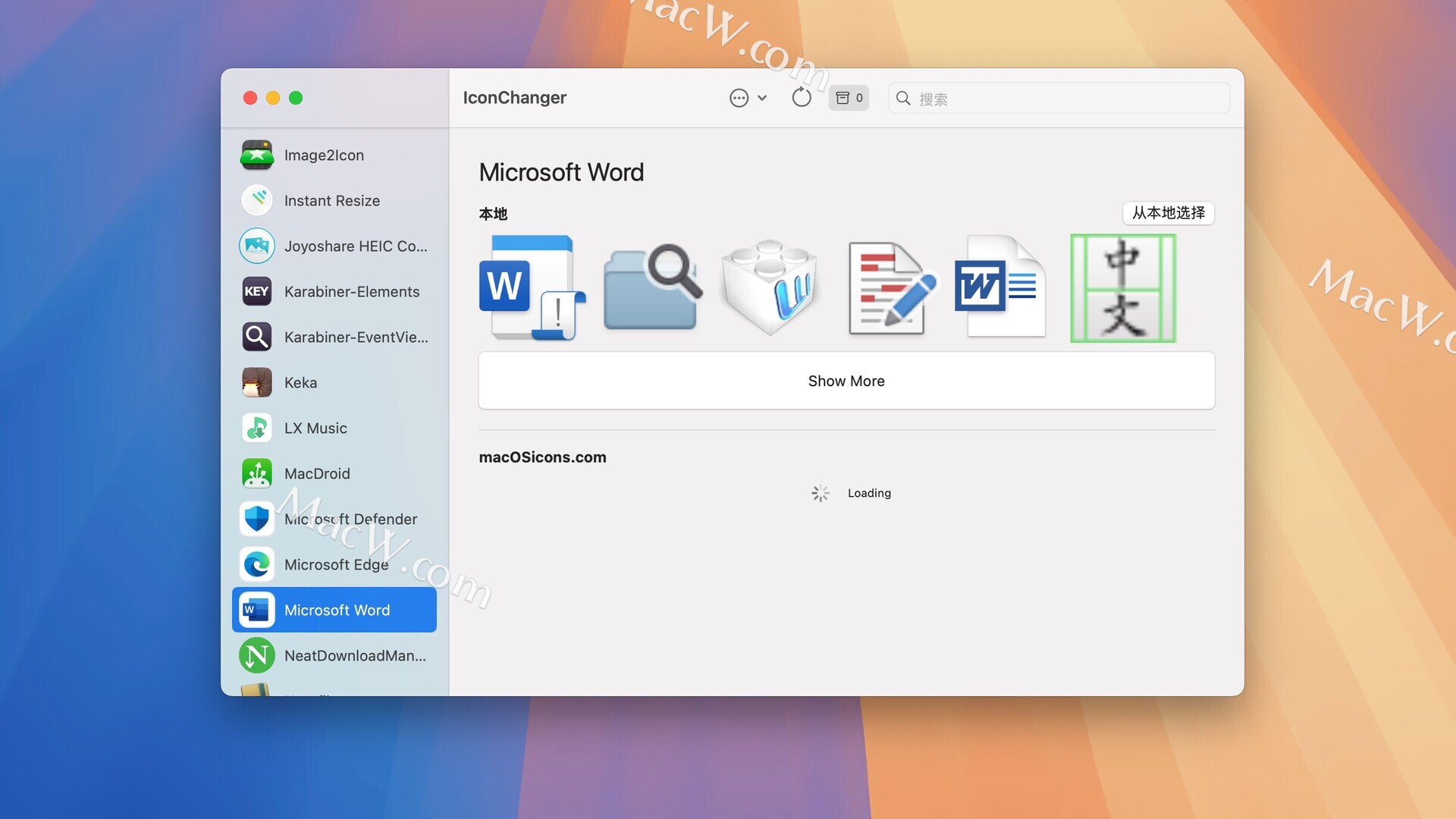The width and height of the screenshot is (1456, 819).
Task: Select Microsoft Defender in the app list
Action: [334, 519]
